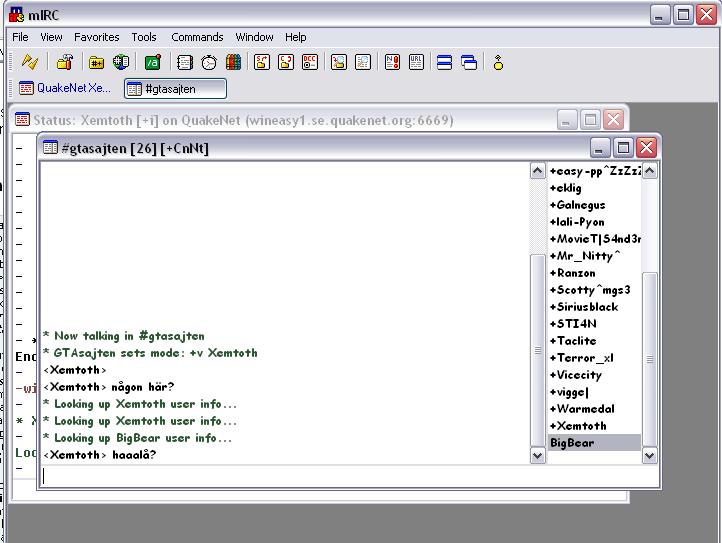Click the nickname list scroll-down arrow

[x=649, y=455]
